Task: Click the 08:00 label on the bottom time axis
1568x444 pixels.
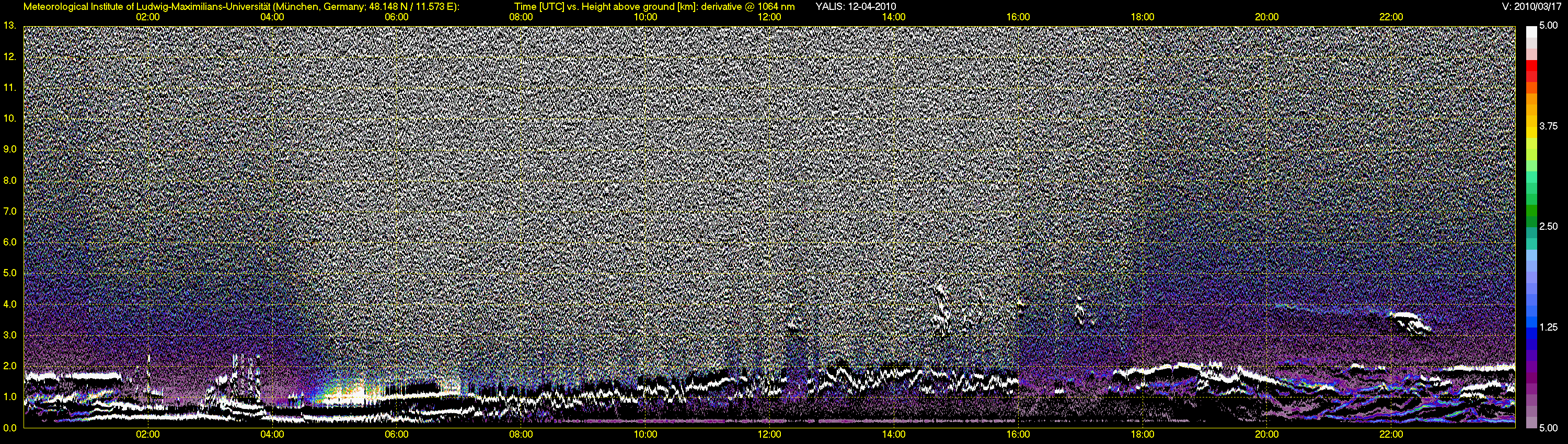Action: click(521, 434)
